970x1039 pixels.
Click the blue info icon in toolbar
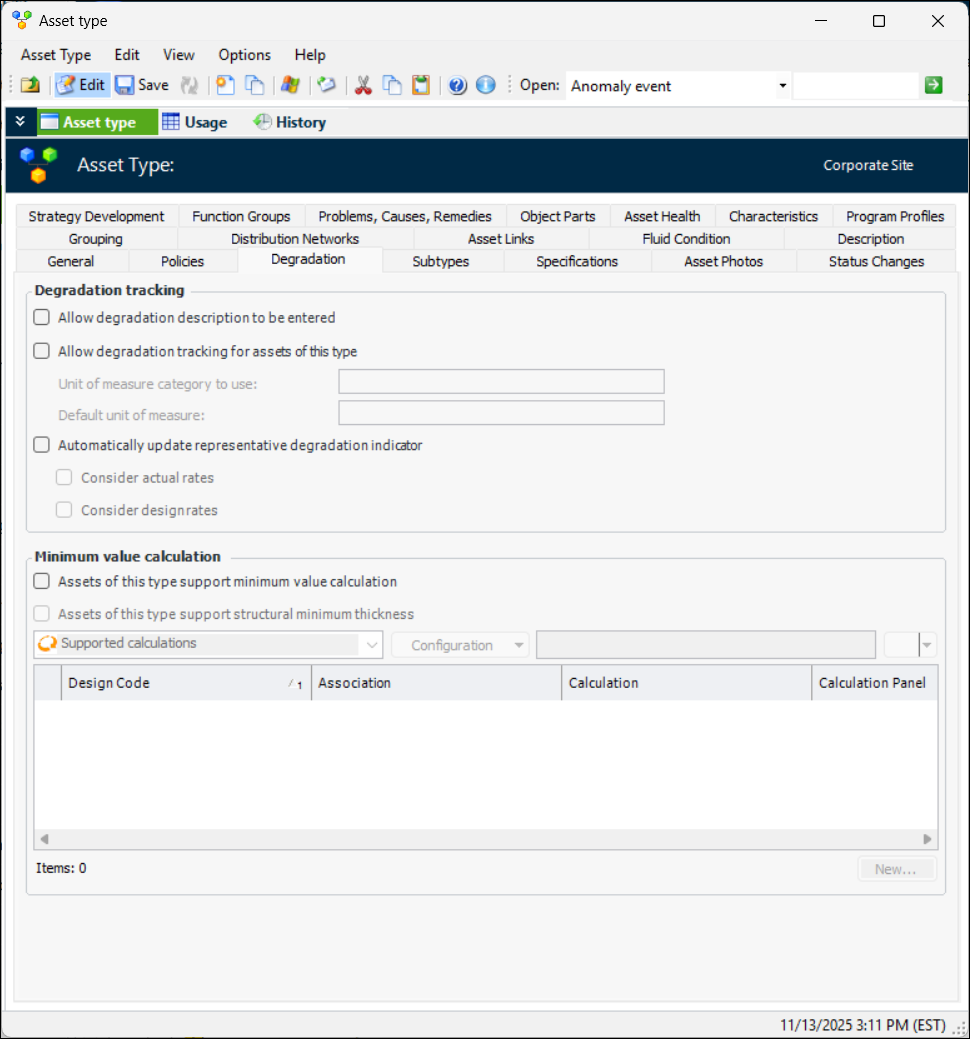click(486, 86)
